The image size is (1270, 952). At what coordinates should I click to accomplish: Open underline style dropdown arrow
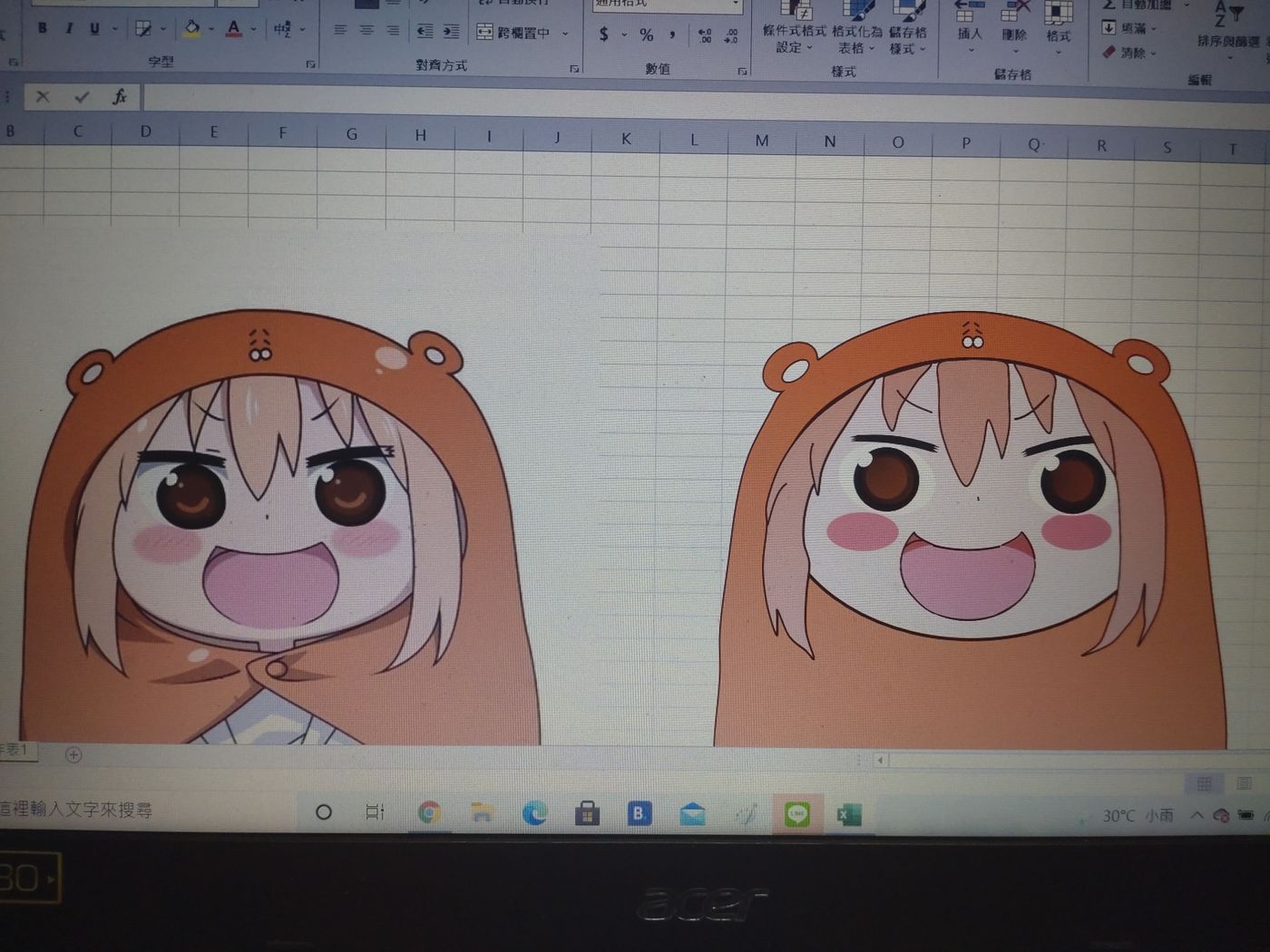(115, 29)
